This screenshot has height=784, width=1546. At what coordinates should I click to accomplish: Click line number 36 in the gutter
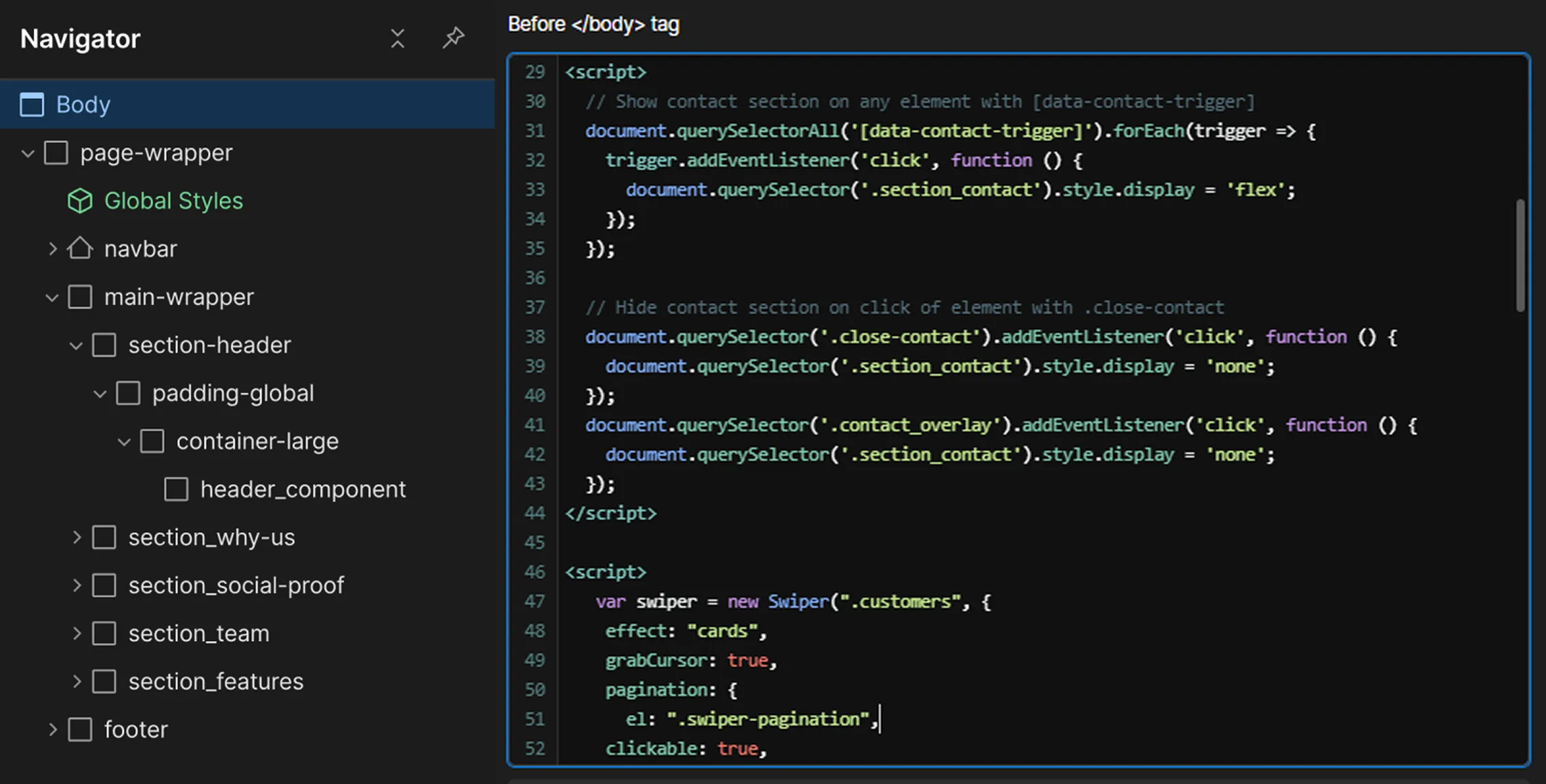coord(535,278)
